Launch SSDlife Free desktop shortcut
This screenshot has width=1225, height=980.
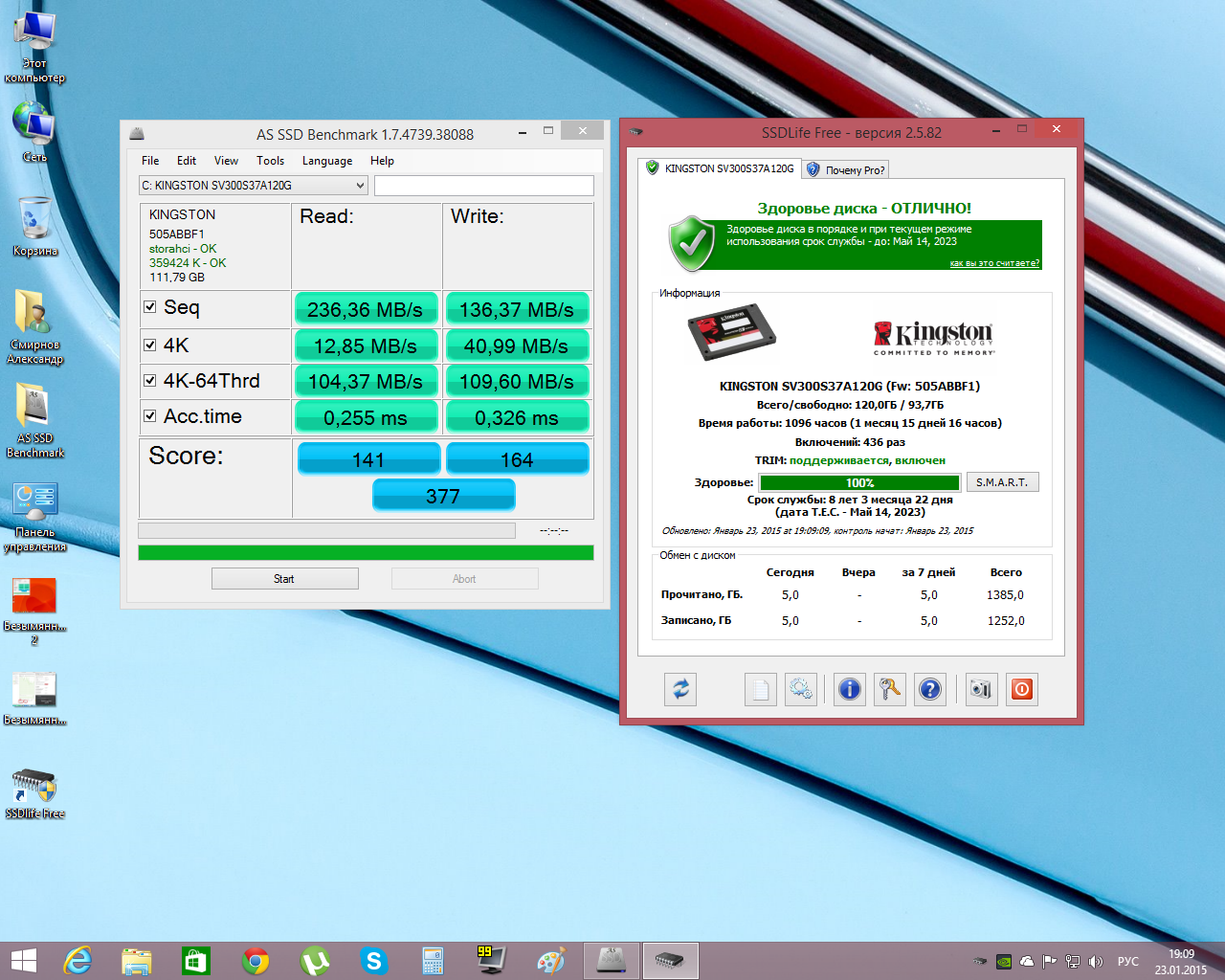[34, 793]
